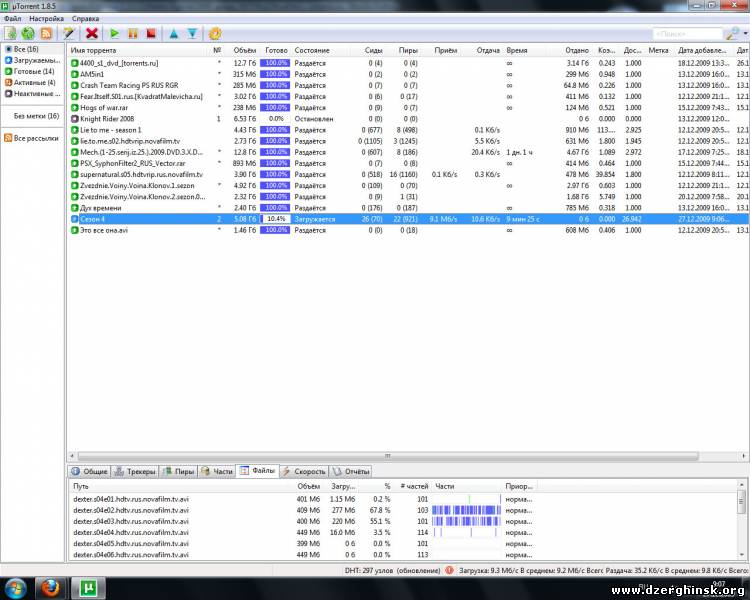
Task: Switch to the Скорость tab
Action: [x=304, y=471]
